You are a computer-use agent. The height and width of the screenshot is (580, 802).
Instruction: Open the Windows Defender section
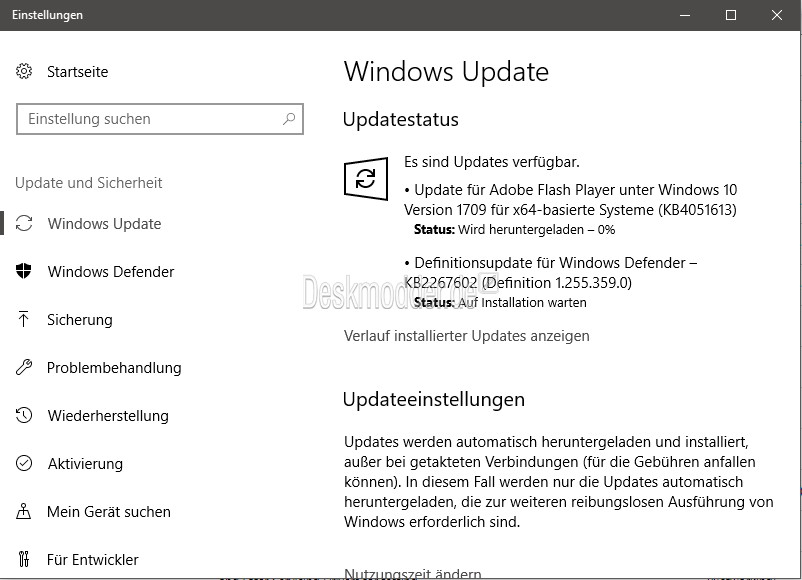(111, 272)
